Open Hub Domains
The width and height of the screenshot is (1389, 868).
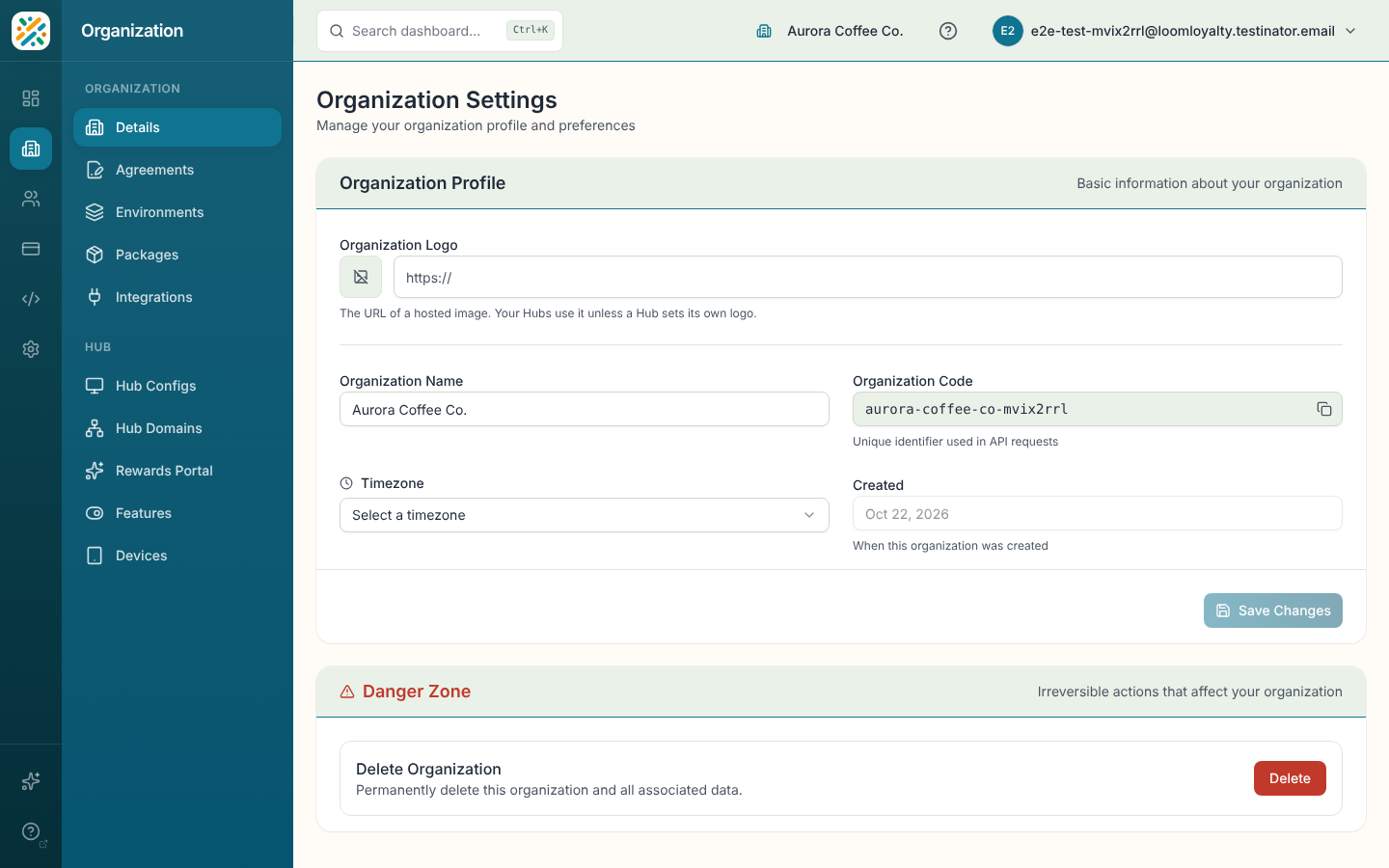(177, 428)
